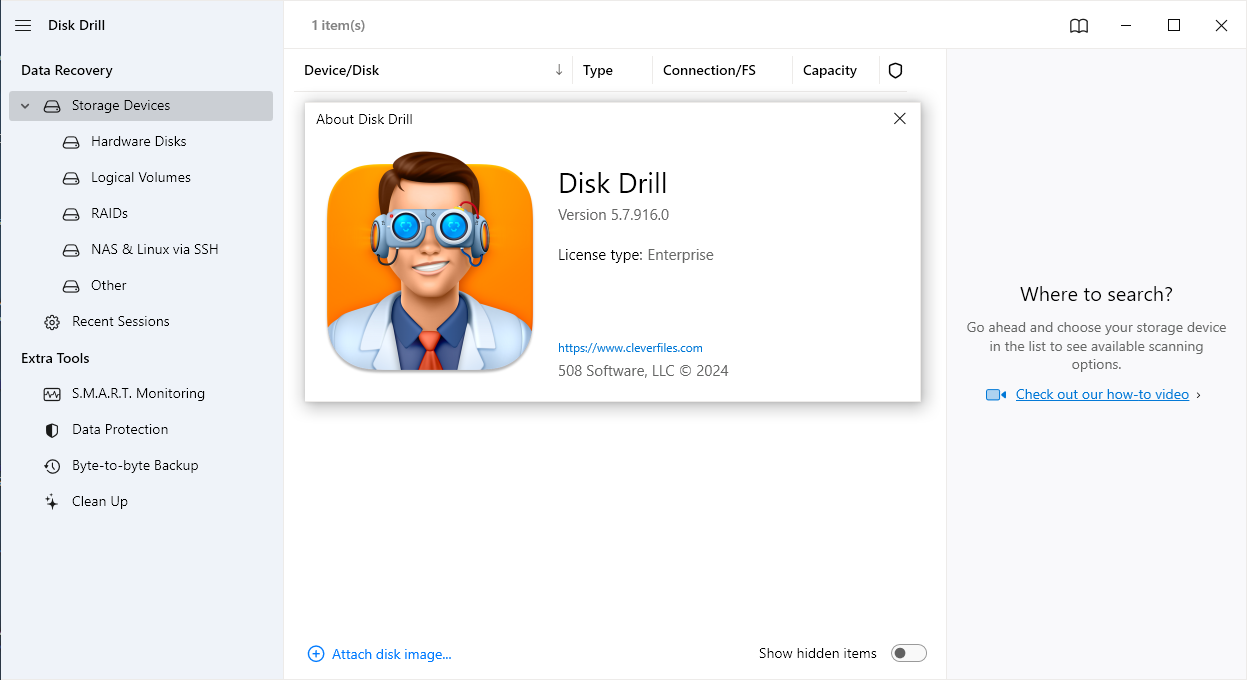Click the sort arrow in Device/Disk header

pyautogui.click(x=559, y=70)
